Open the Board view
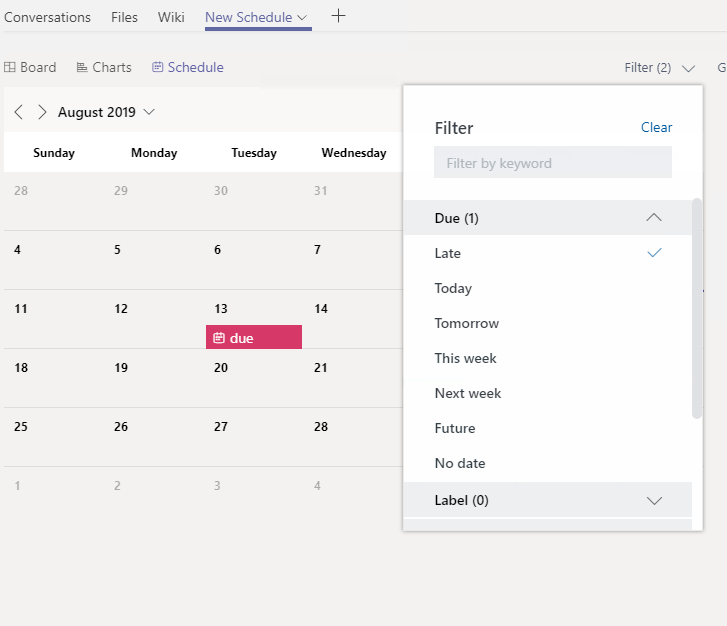 pos(30,67)
